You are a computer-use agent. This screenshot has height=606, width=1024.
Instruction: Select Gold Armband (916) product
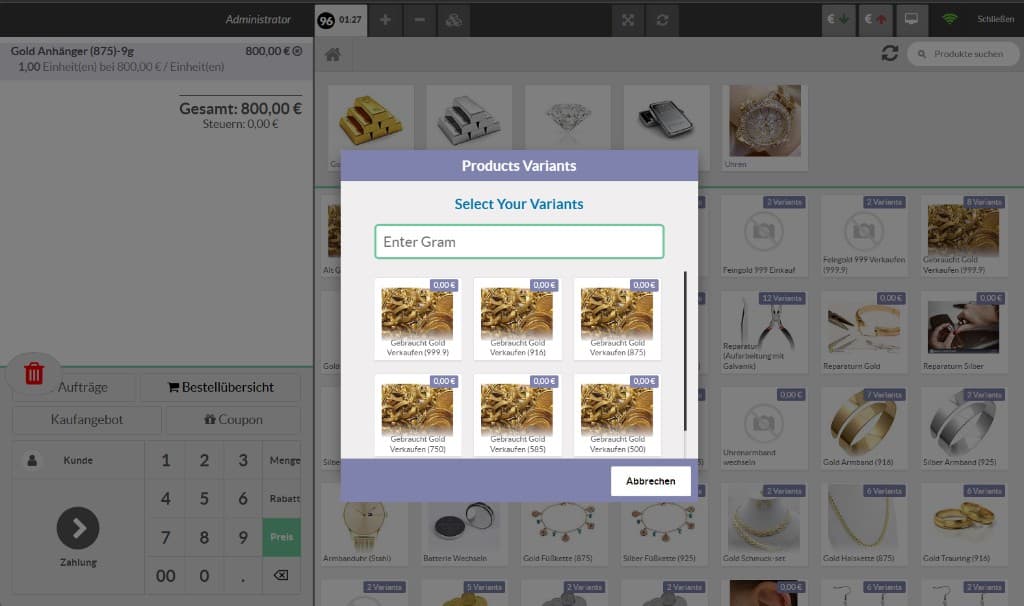863,428
